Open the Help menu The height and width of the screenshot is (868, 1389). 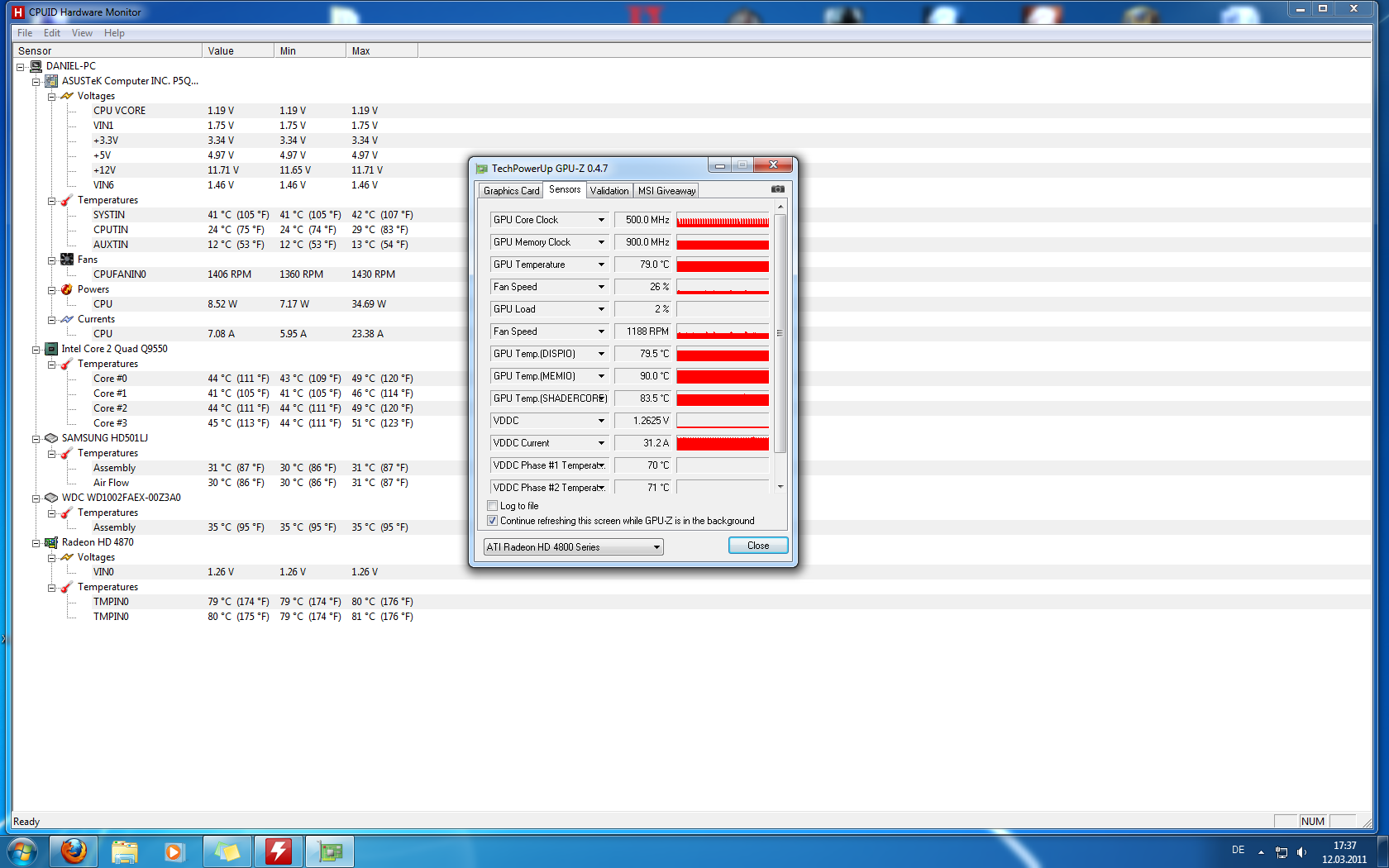pyautogui.click(x=114, y=33)
